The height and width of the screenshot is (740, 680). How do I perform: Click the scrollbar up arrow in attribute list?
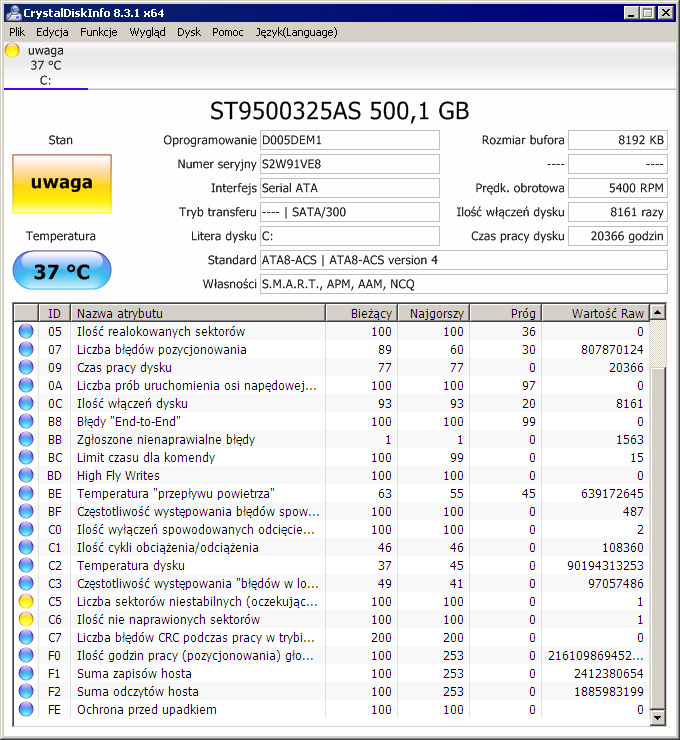click(x=657, y=312)
